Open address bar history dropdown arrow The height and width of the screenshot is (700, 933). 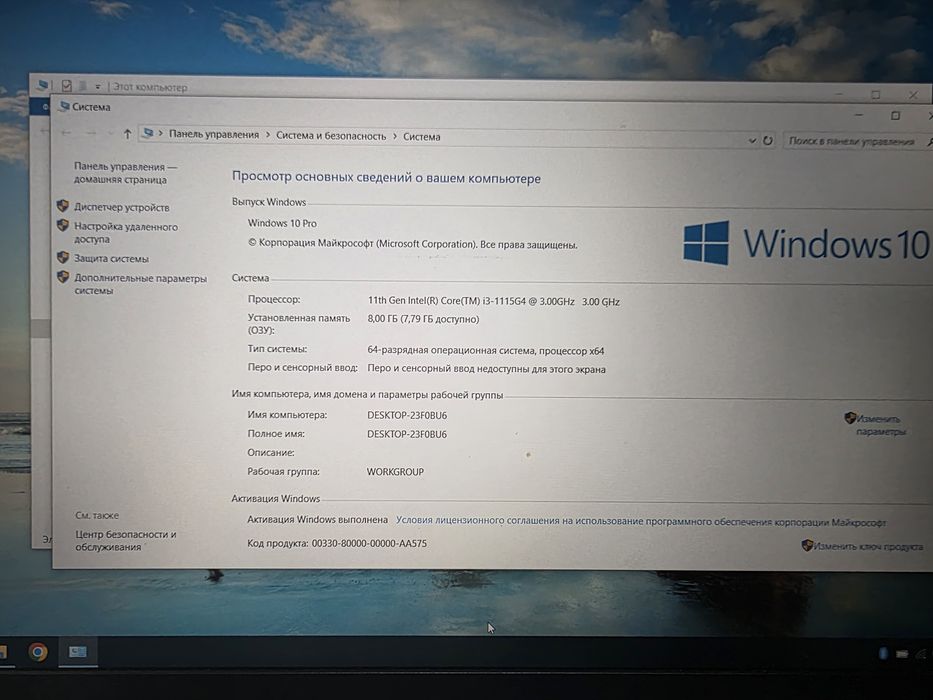(752, 140)
